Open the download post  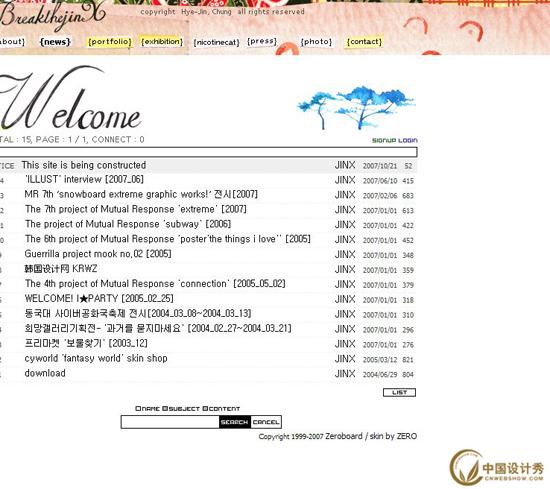(x=45, y=373)
